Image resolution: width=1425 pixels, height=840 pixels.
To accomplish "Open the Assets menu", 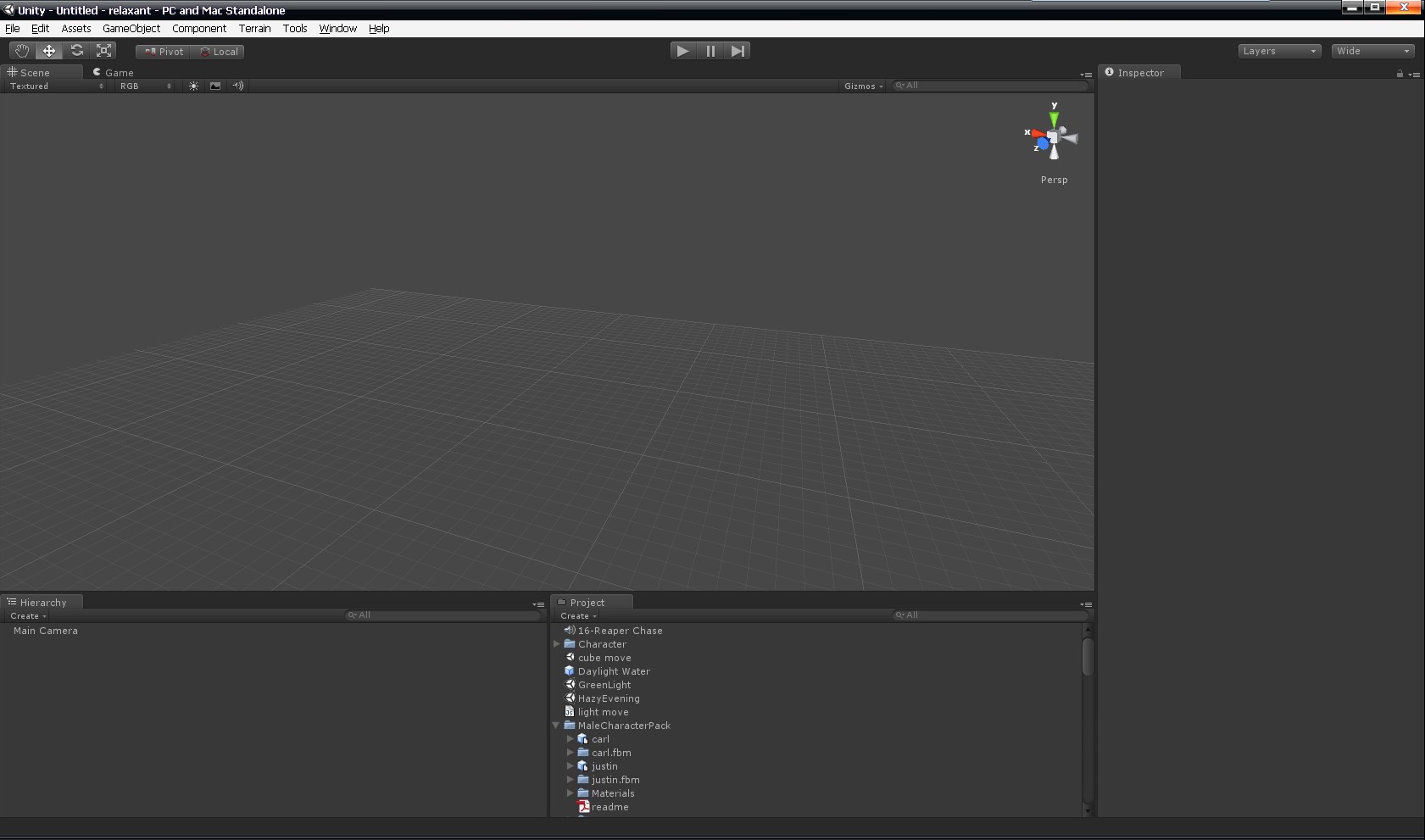I will click(75, 28).
